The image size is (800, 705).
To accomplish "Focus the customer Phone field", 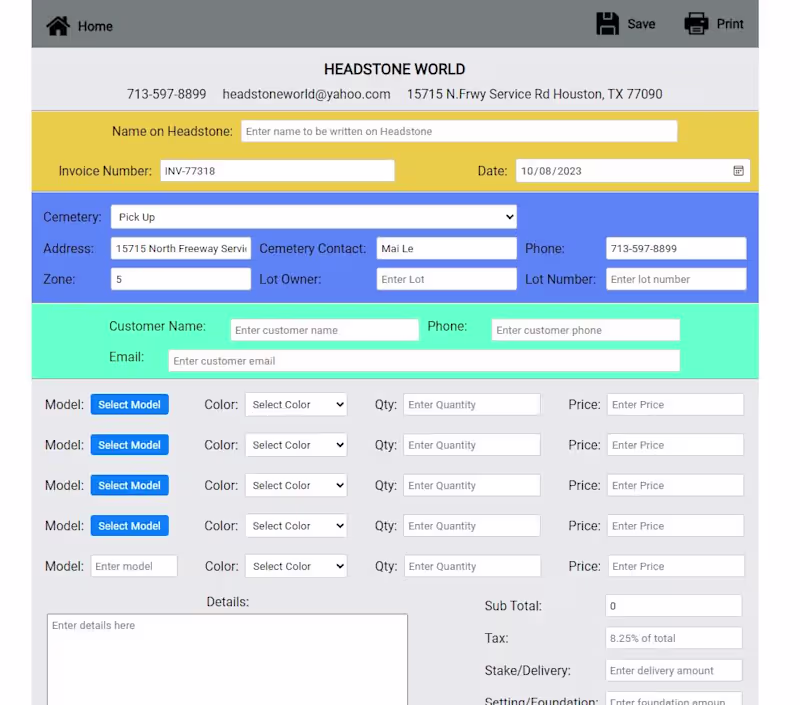I will click(x=586, y=330).
